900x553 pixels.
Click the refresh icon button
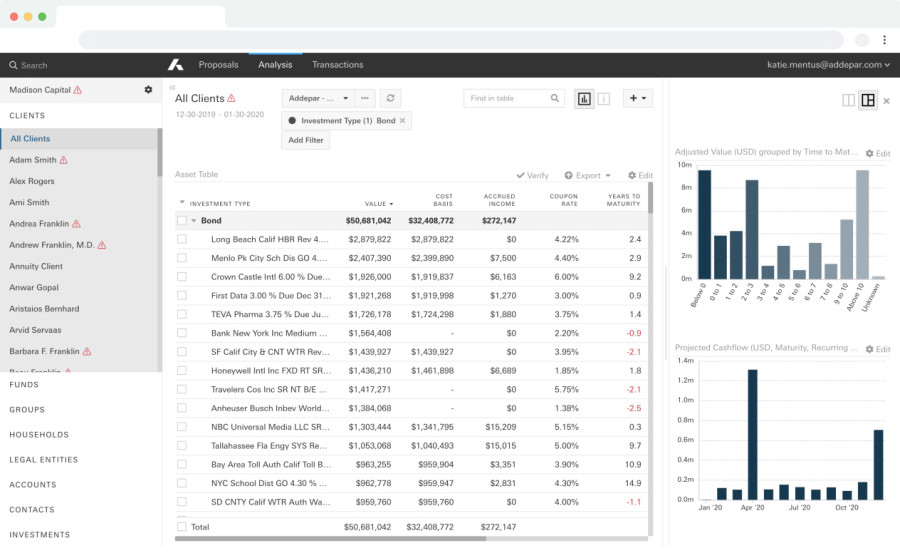click(391, 98)
